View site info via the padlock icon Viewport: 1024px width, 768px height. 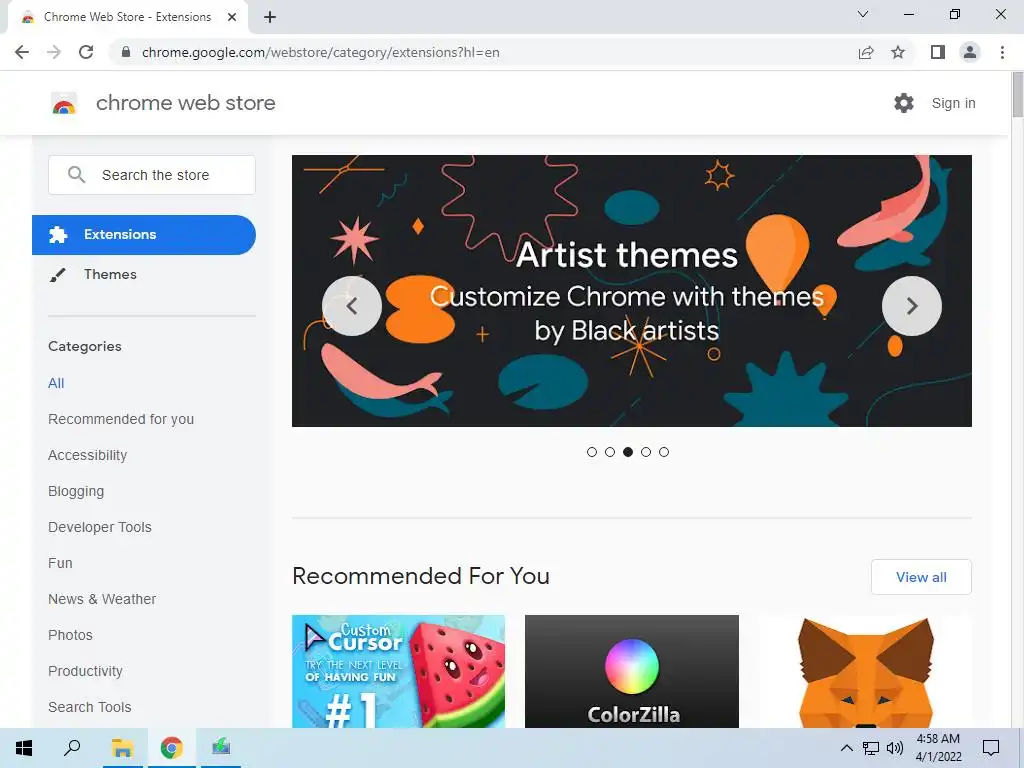coord(126,52)
